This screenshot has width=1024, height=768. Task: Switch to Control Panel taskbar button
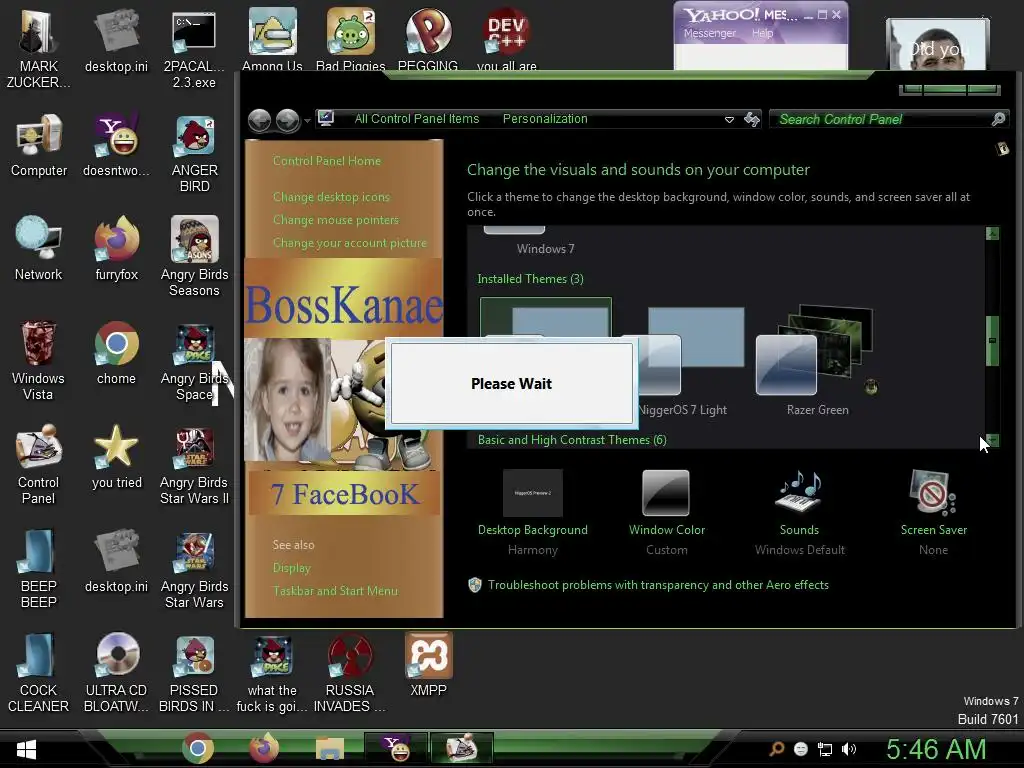pyautogui.click(x=461, y=748)
